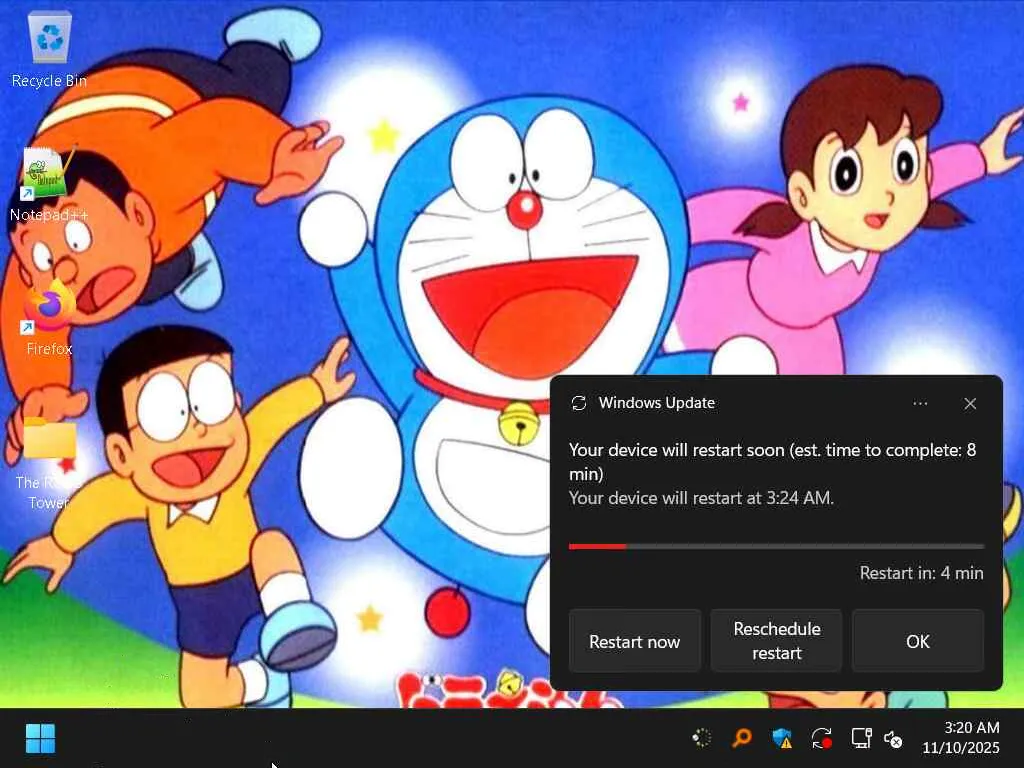
Task: Click the loading spinner tray icon
Action: click(x=702, y=738)
